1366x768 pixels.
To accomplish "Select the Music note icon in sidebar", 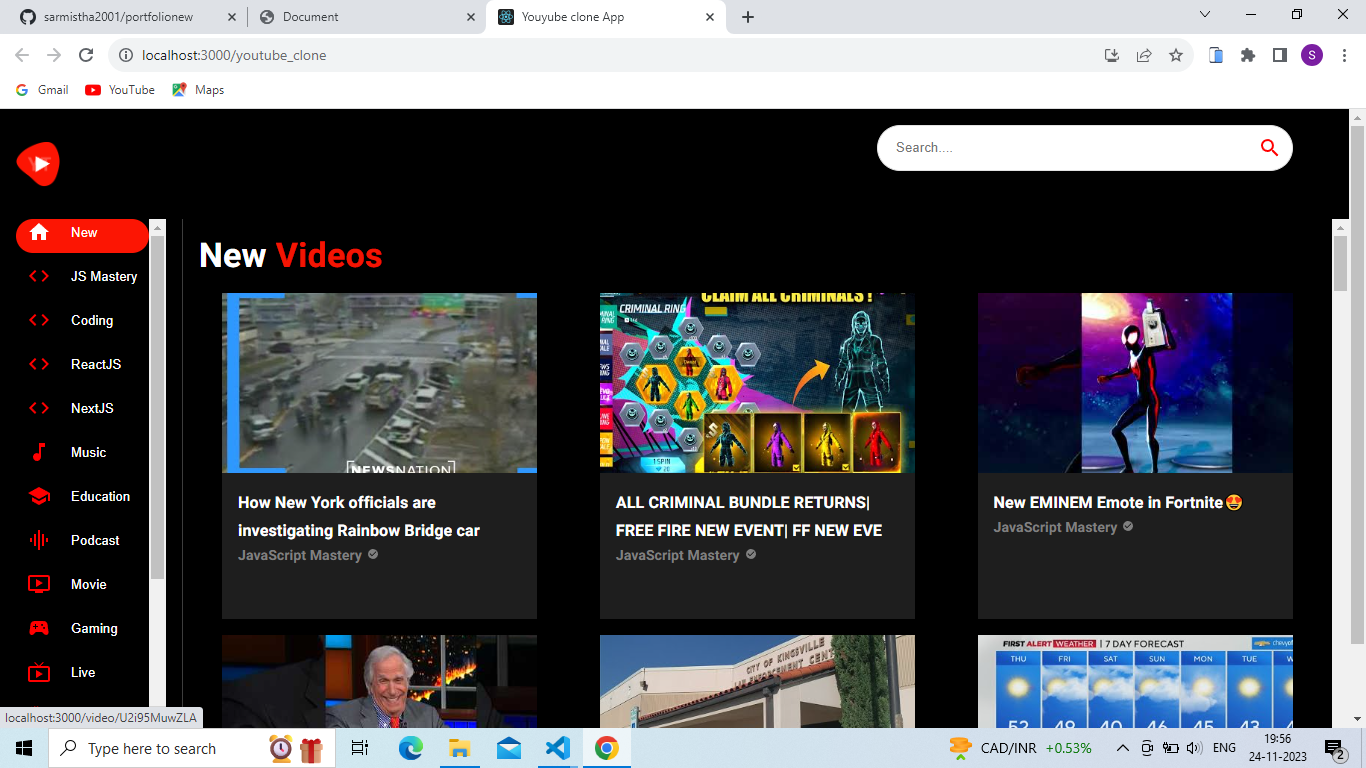I will (39, 452).
